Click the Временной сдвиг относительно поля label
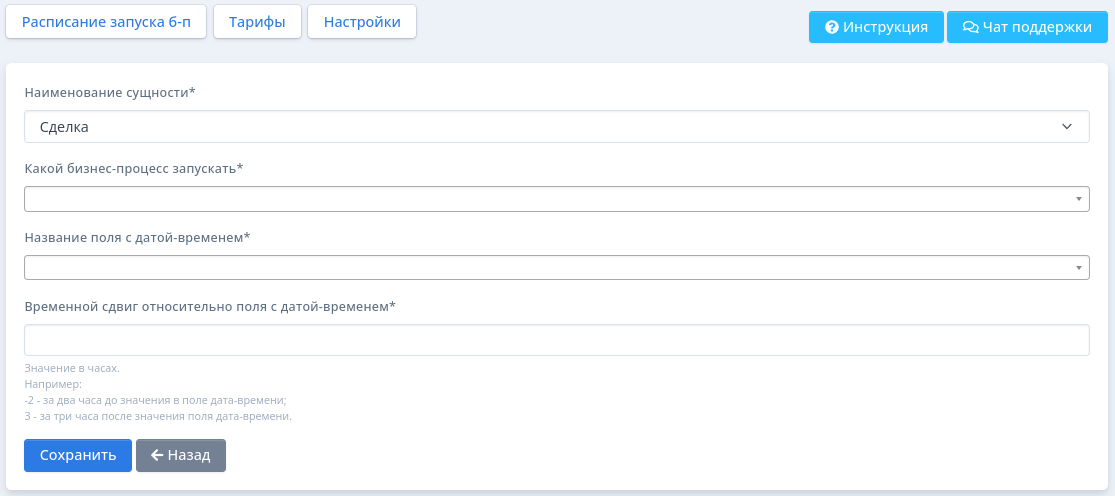This screenshot has height=496, width=1115. point(210,307)
